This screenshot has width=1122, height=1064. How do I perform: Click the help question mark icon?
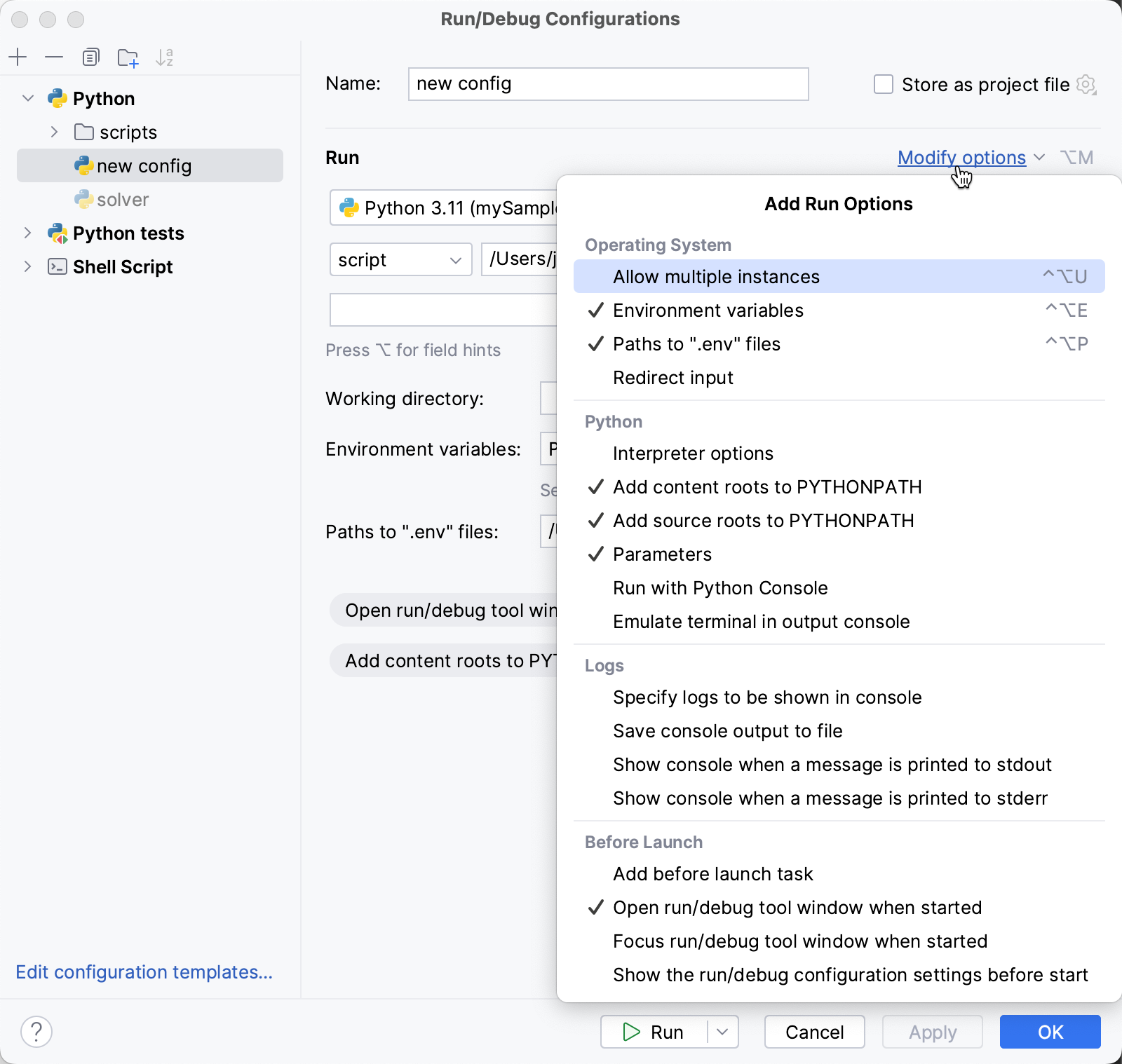pyautogui.click(x=36, y=1032)
